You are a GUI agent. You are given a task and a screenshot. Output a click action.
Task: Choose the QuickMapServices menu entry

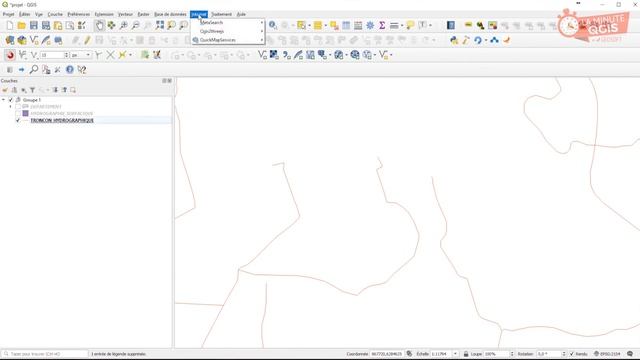228,40
